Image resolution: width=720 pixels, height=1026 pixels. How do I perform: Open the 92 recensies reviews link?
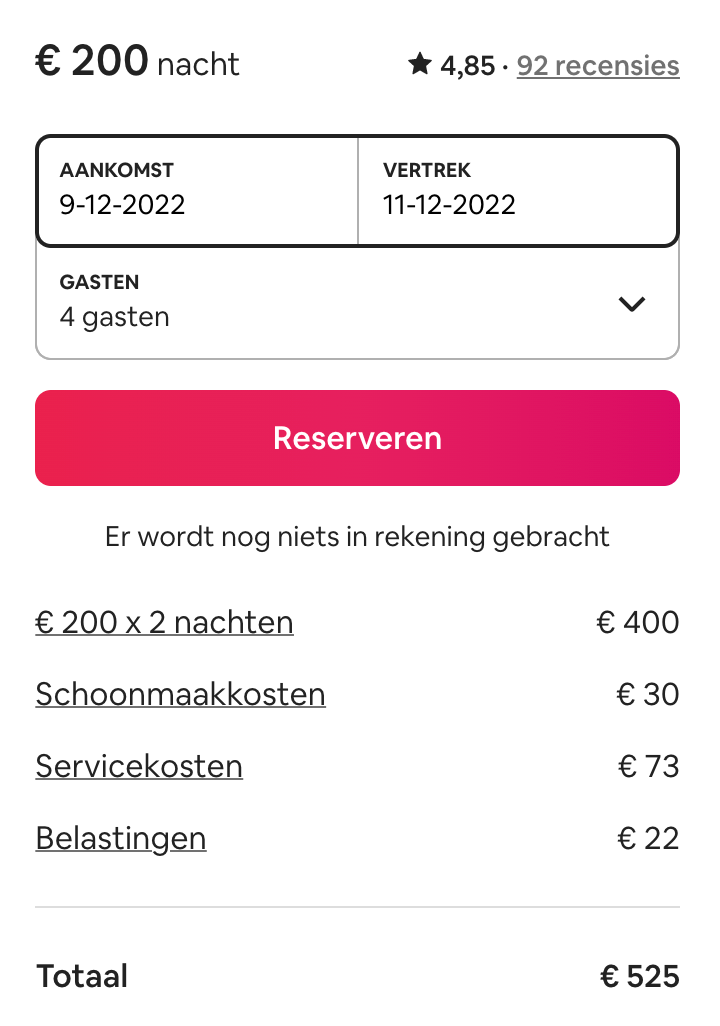598,65
